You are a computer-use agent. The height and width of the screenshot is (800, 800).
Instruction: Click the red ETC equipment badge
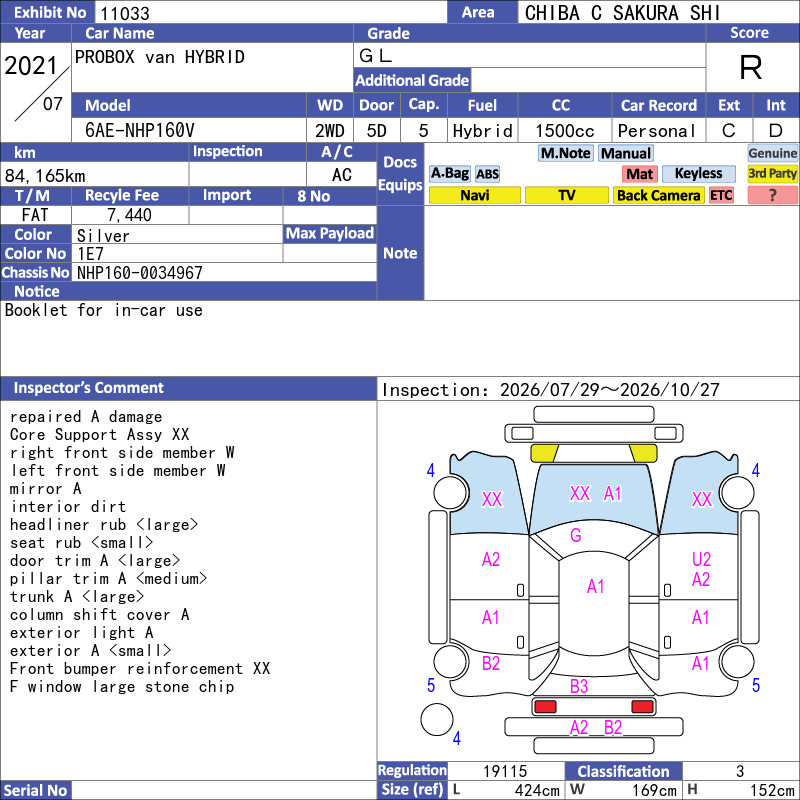721,195
